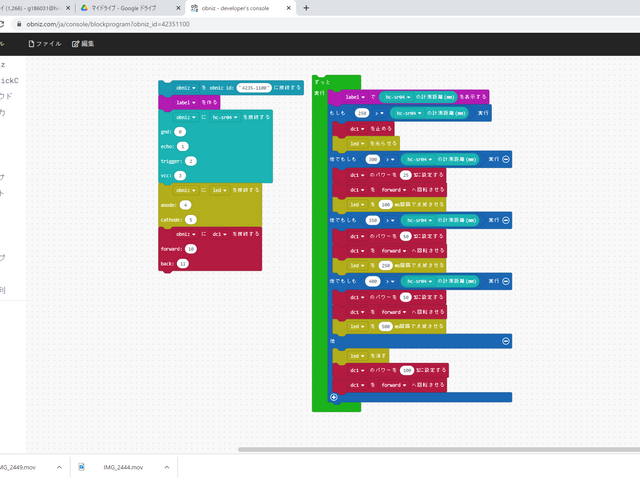The image size is (640, 480).
Task: Remove the 300 condition branch with its minus icon
Action: click(506, 159)
